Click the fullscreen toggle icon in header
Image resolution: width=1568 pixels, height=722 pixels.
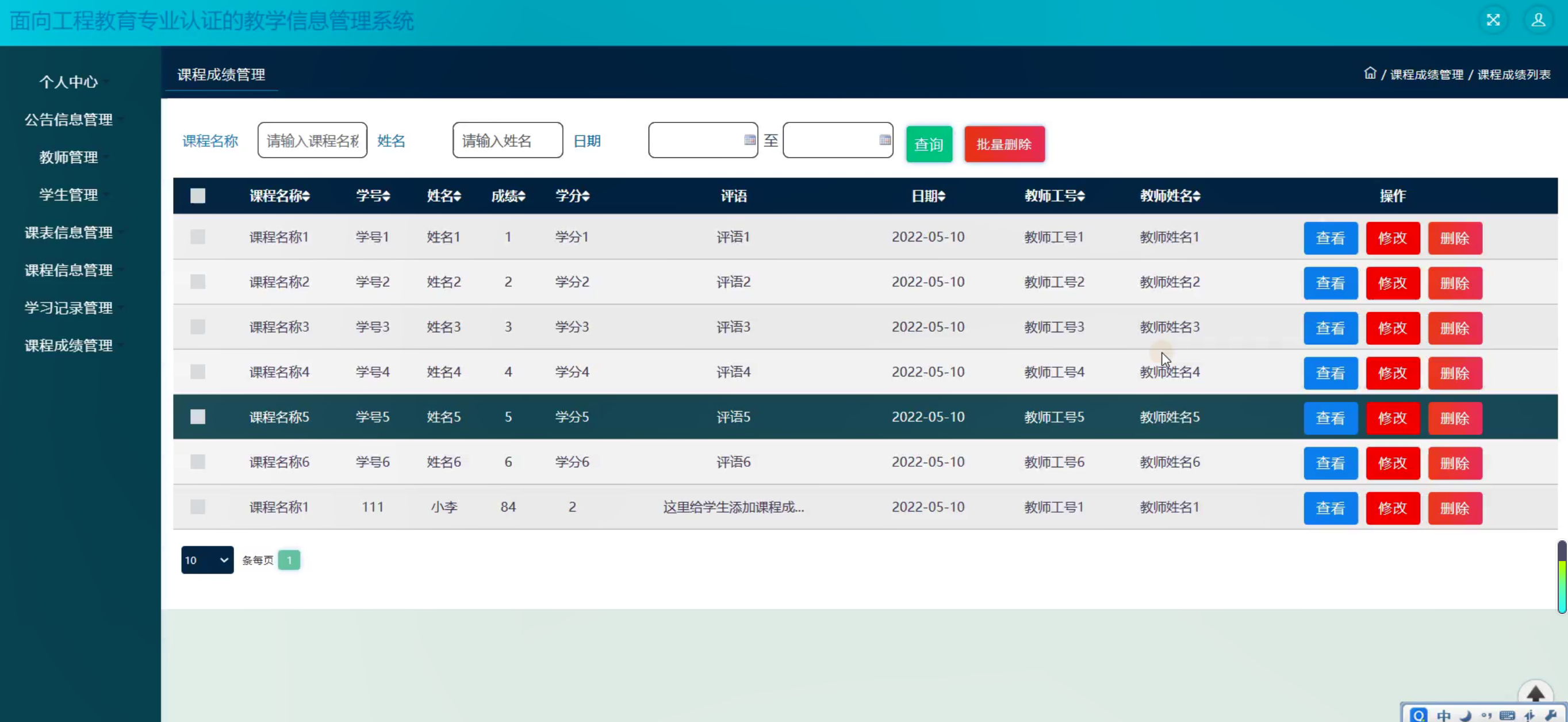1493,20
